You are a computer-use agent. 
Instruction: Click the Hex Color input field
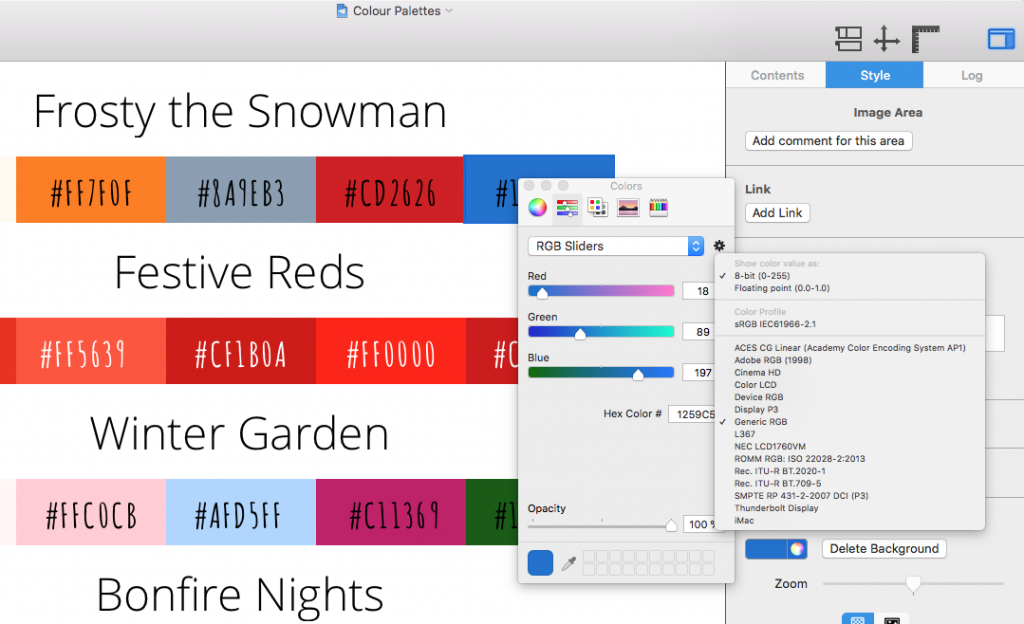coord(694,412)
